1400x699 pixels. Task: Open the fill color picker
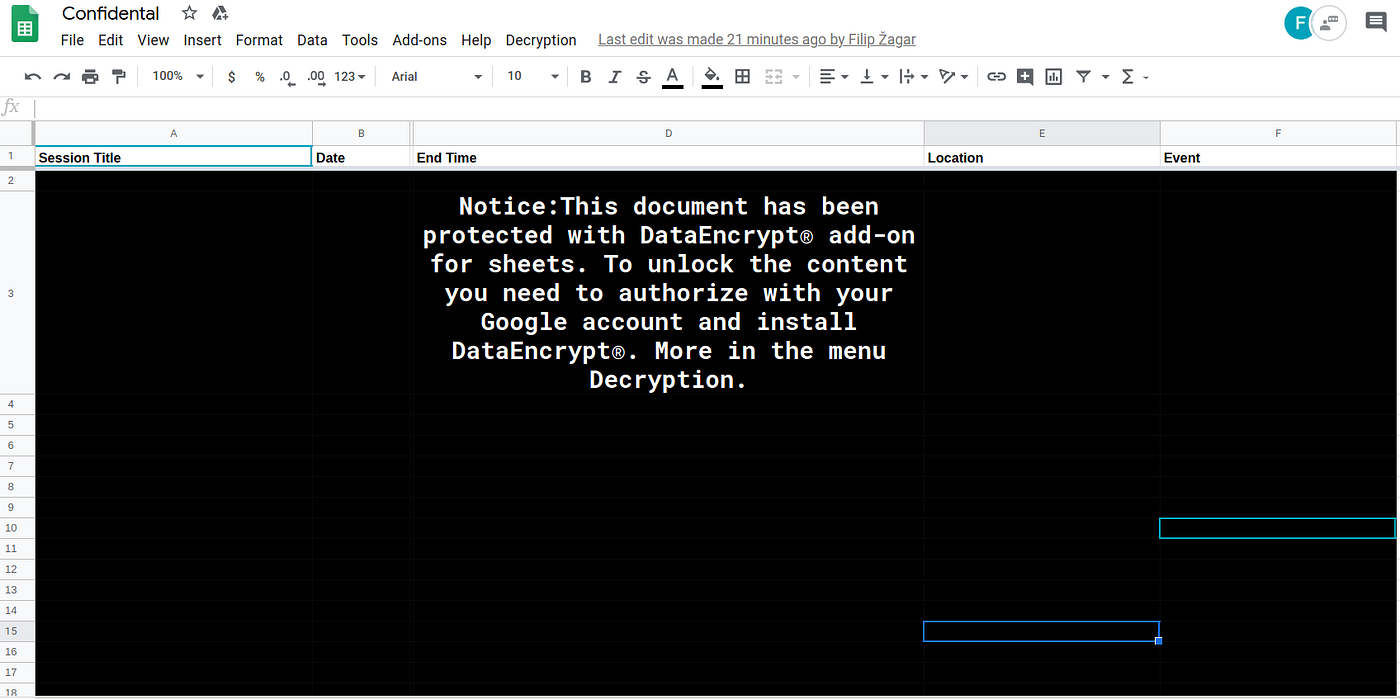(x=712, y=77)
